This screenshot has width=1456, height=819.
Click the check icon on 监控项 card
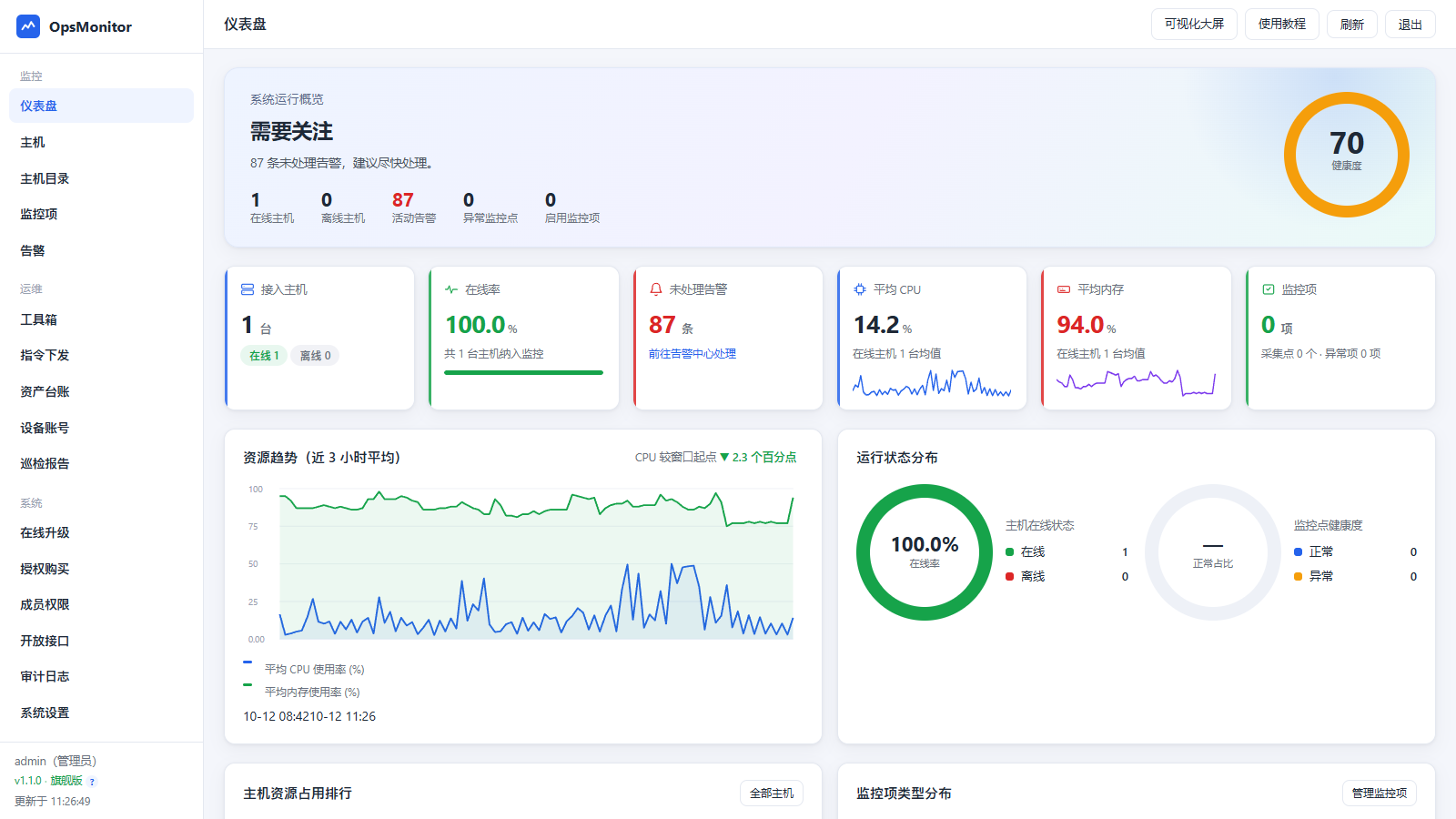[x=1269, y=289]
